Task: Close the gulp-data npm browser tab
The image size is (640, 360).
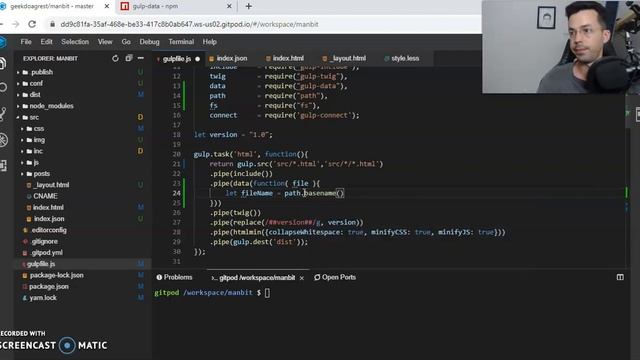Action: coord(229,6)
